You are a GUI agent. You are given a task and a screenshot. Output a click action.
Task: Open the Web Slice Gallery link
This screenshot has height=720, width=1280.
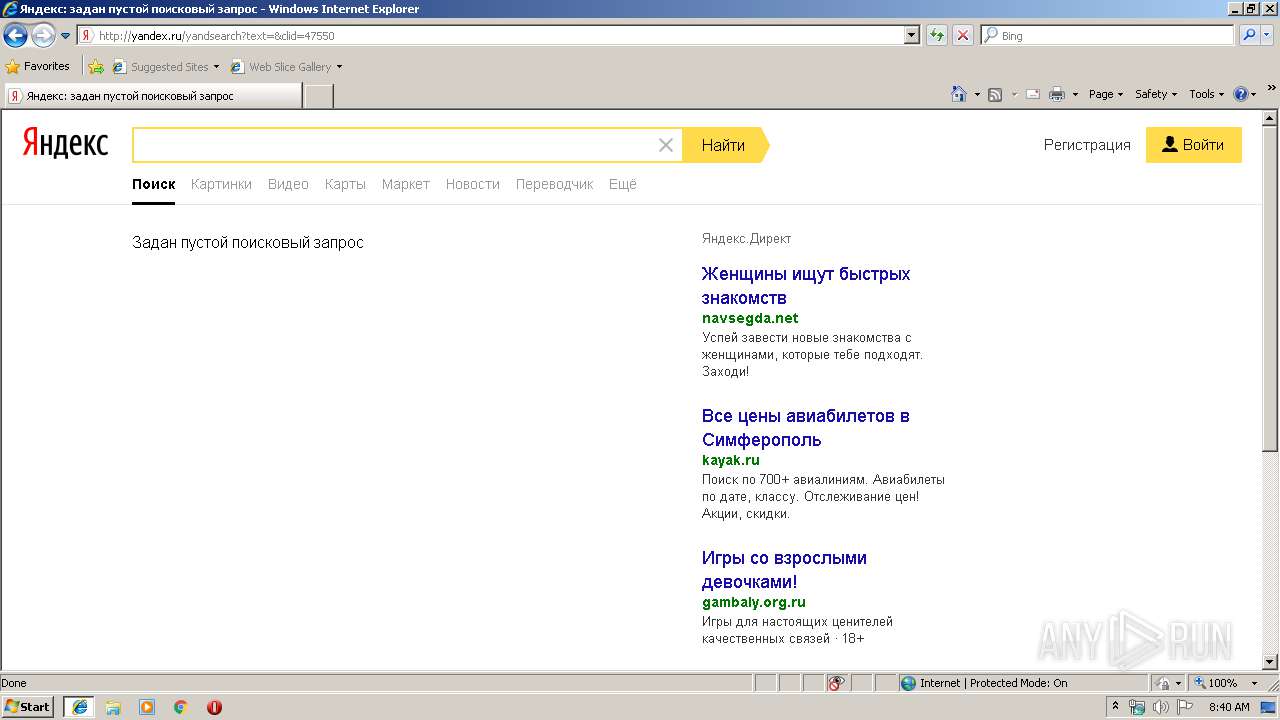[281, 67]
